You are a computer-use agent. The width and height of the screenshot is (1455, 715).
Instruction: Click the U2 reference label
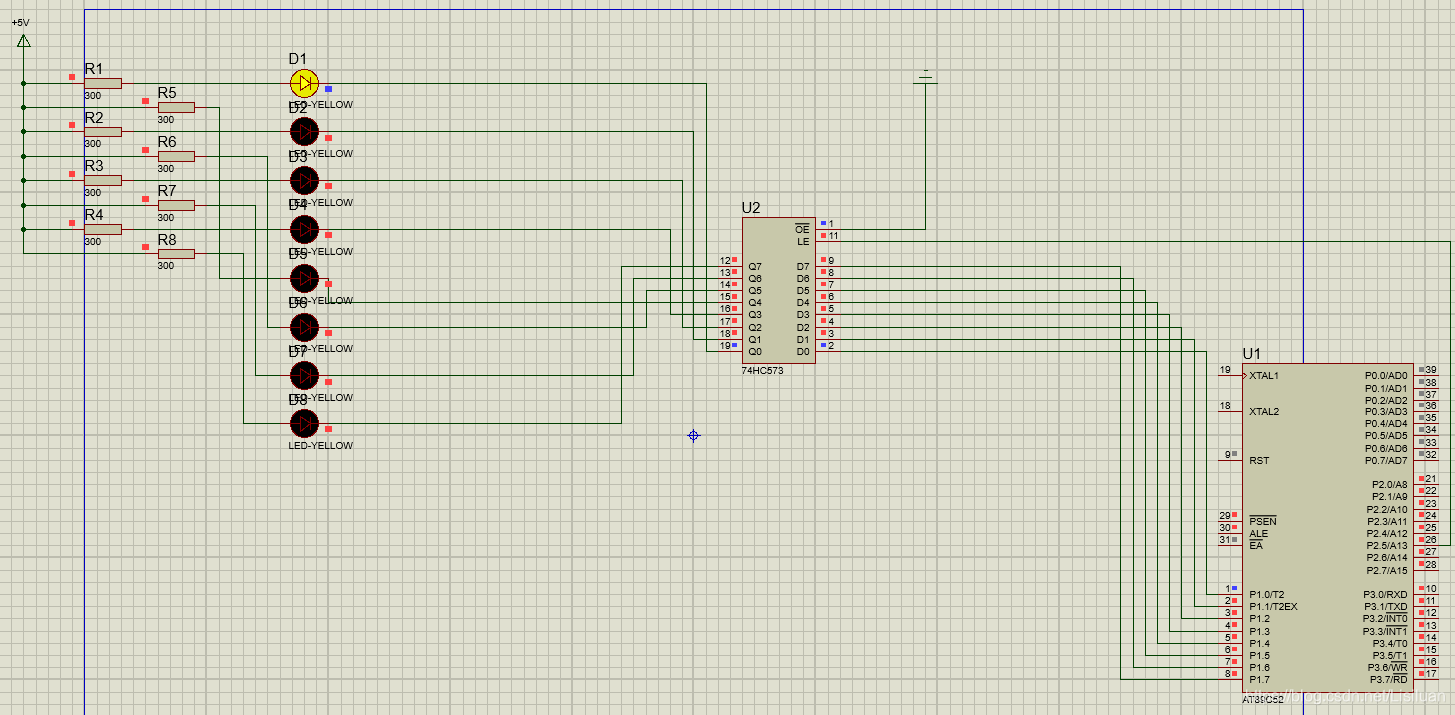click(x=751, y=208)
